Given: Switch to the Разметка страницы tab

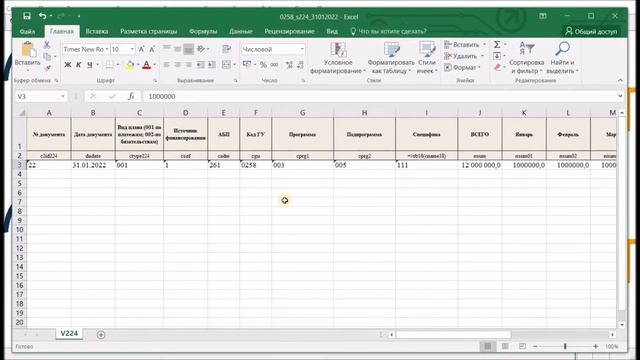Looking at the screenshot, I should pyautogui.click(x=149, y=31).
